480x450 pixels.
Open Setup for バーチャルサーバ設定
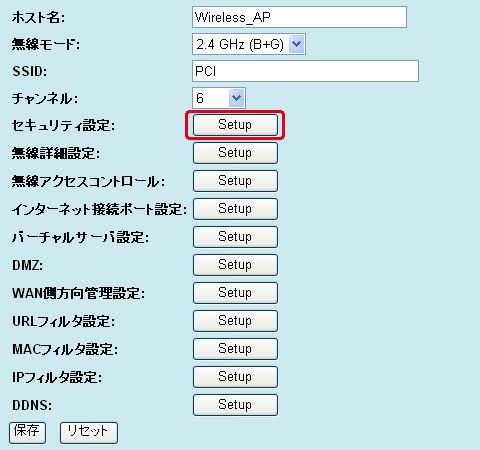[x=235, y=237]
